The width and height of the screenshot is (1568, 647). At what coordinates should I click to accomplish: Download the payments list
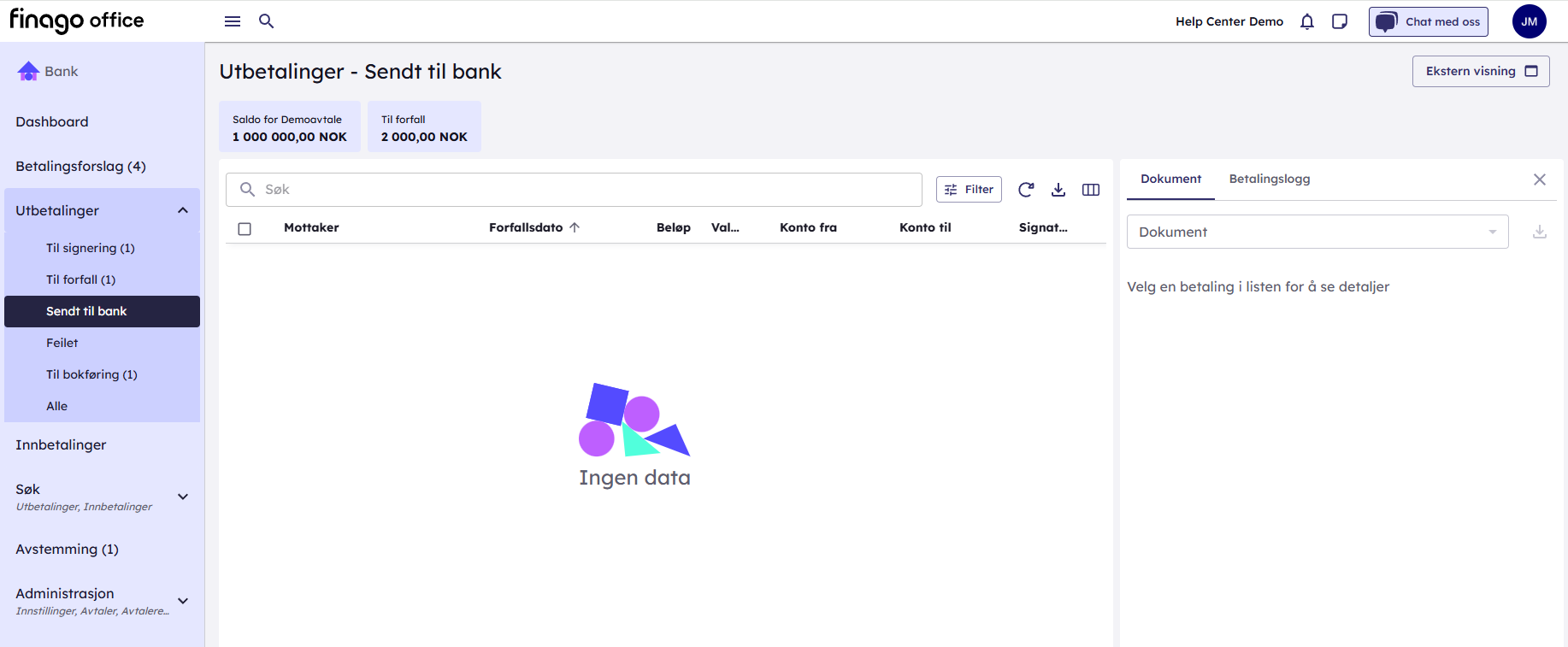pyautogui.click(x=1058, y=190)
